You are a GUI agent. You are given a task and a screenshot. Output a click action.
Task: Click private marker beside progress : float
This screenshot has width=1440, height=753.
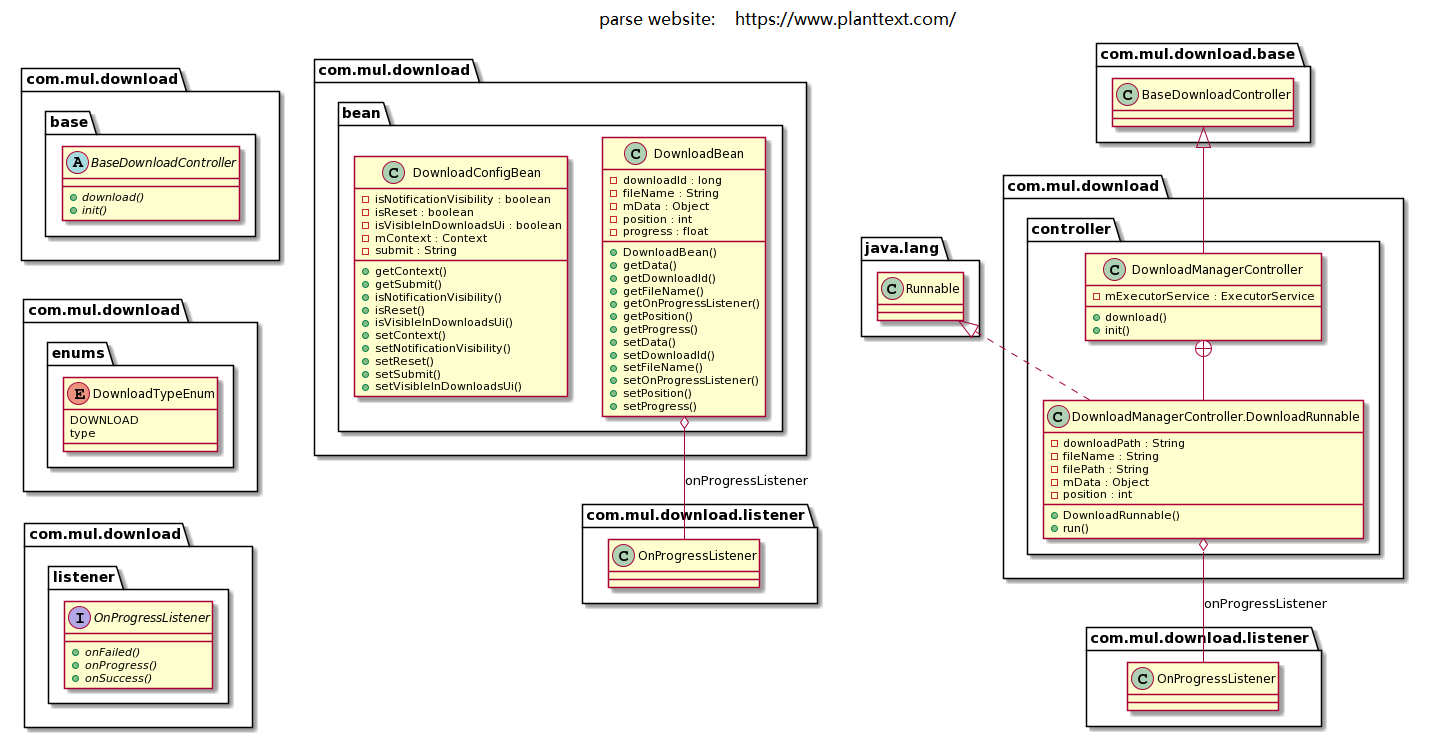[x=614, y=232]
